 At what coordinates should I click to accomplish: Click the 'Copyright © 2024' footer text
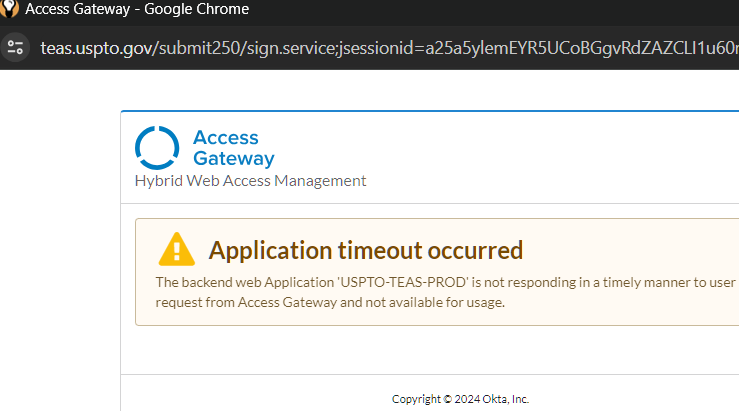(436, 399)
